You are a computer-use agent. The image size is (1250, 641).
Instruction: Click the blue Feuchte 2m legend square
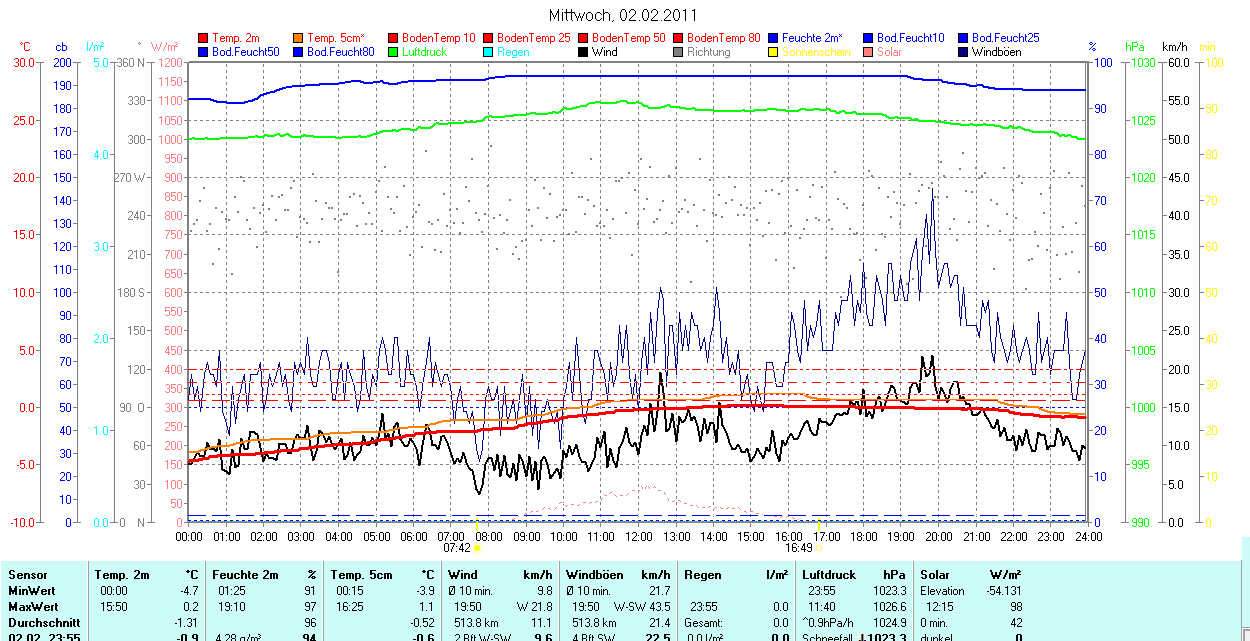coord(774,37)
